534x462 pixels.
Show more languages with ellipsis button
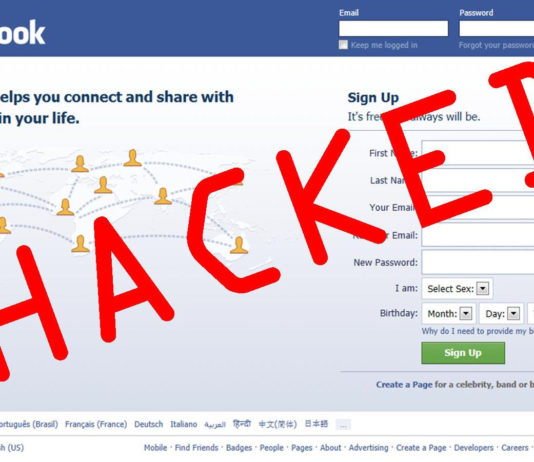[x=343, y=424]
